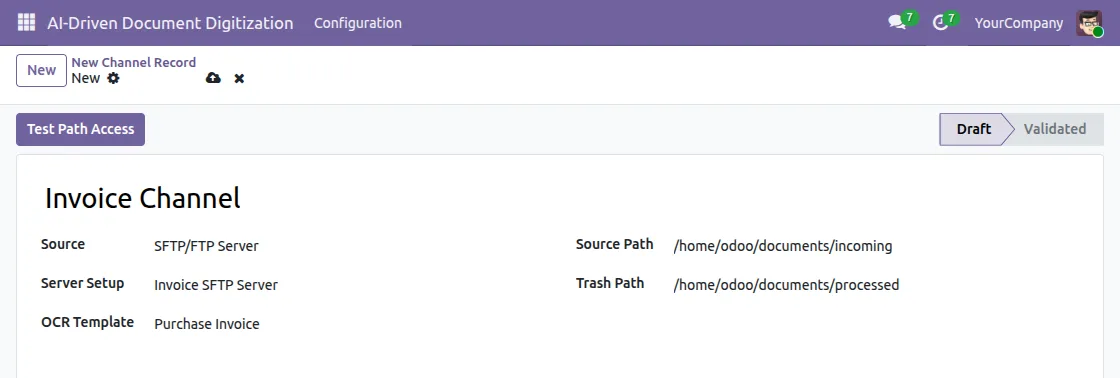Save record with the cloud upload icon
1120x378 pixels.
[213, 78]
